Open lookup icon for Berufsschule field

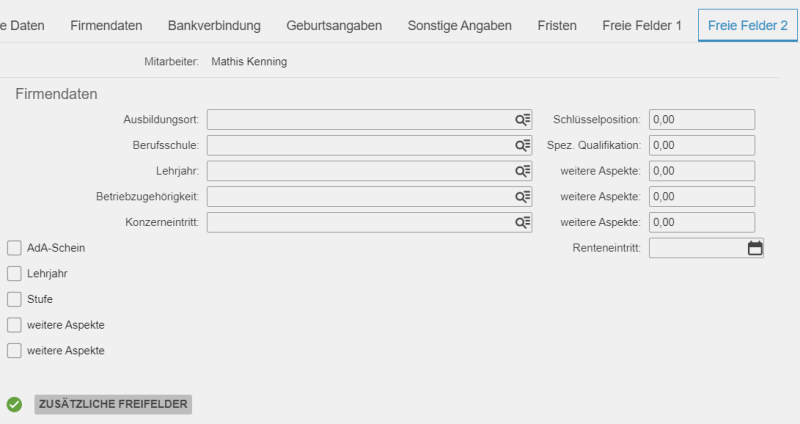[x=522, y=145]
